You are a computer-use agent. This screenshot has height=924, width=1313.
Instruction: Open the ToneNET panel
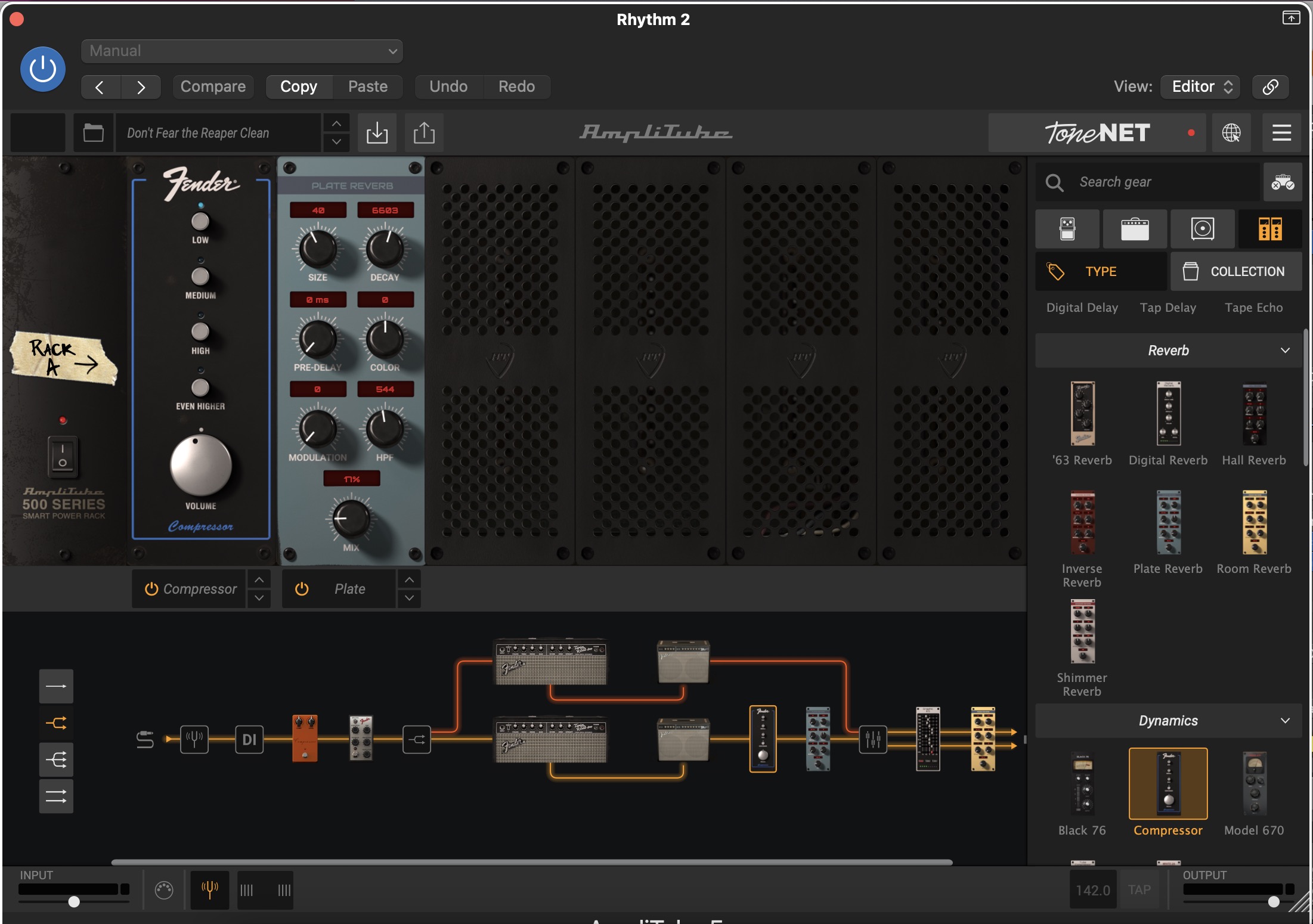click(x=1097, y=132)
